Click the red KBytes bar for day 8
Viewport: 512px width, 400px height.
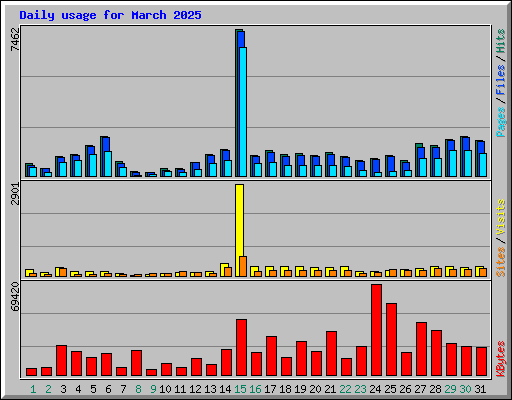click(136, 363)
